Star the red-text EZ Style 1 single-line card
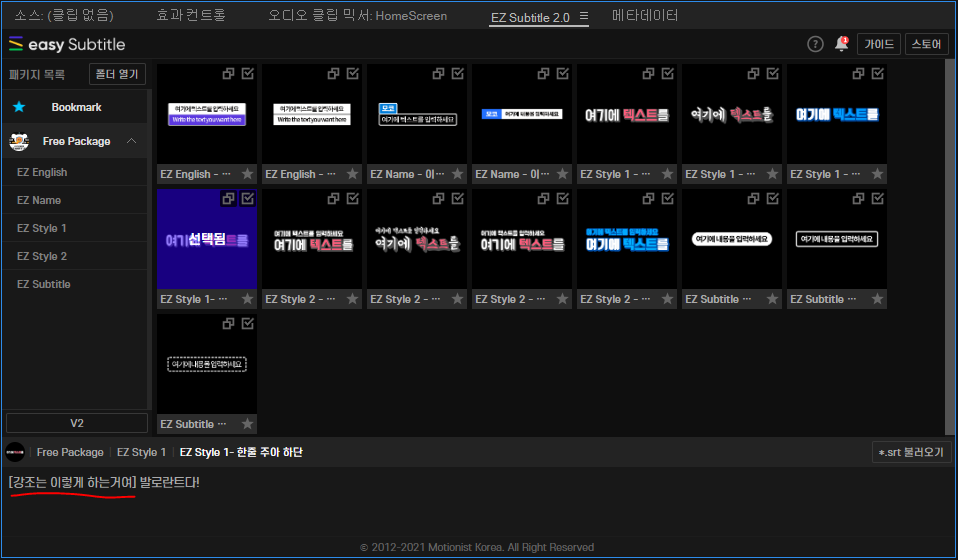The height and width of the screenshot is (560, 958). tap(668, 174)
